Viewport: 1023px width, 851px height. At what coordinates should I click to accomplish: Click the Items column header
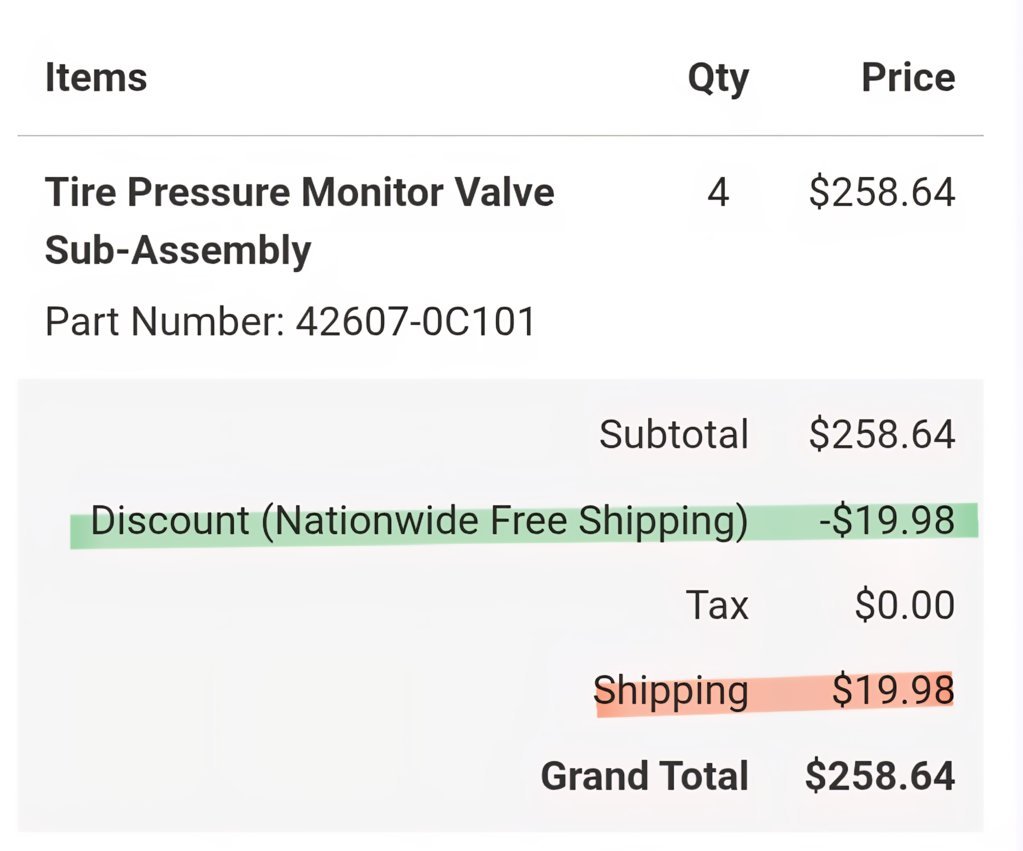tap(96, 78)
